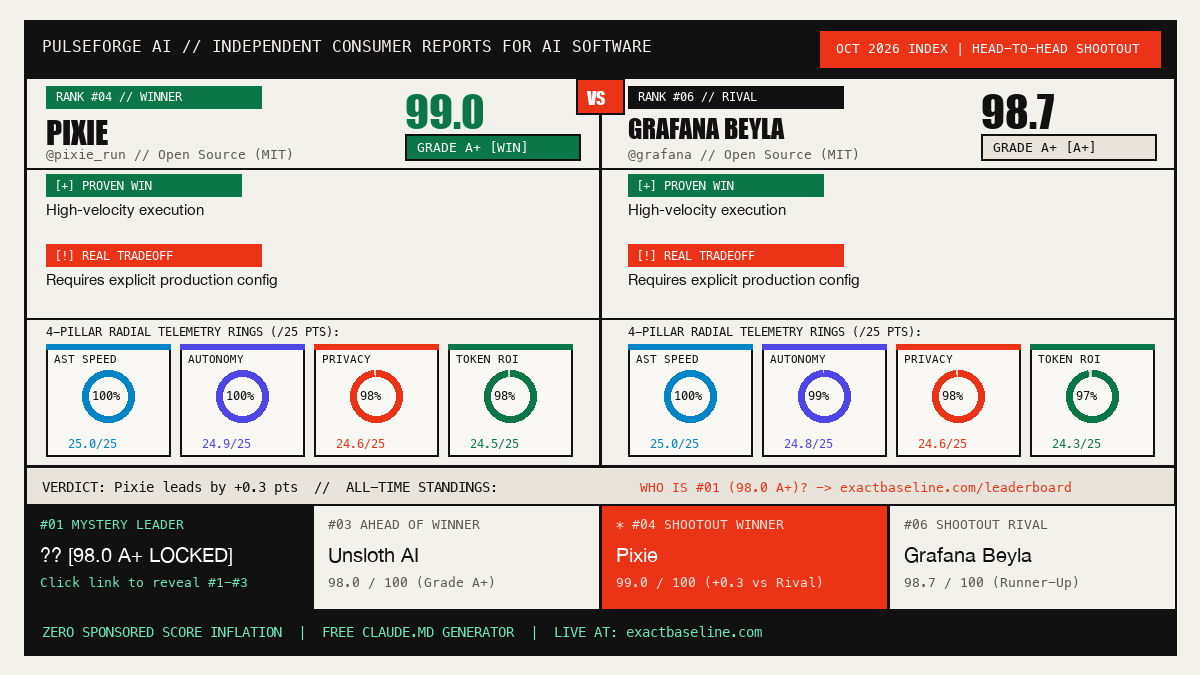Viewport: 1200px width, 675px height.
Task: Click Pixie's REAL TRADEOFF tag
Action: [154, 256]
